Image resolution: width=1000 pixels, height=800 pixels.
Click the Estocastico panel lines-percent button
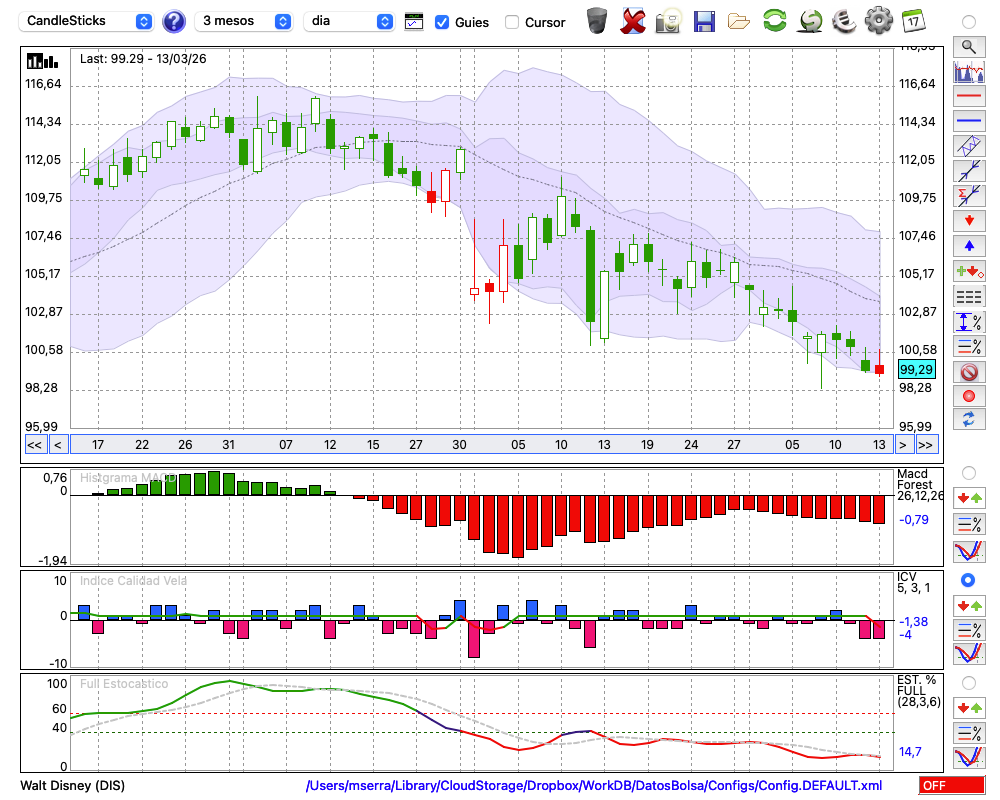tap(969, 733)
